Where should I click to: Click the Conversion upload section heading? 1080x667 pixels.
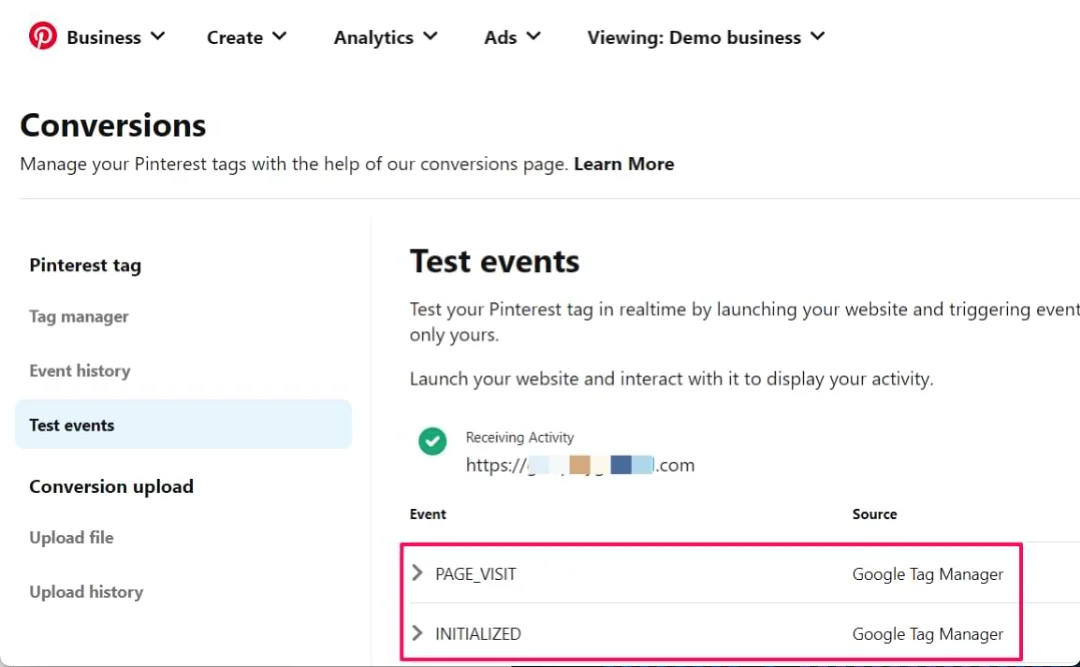click(x=112, y=486)
